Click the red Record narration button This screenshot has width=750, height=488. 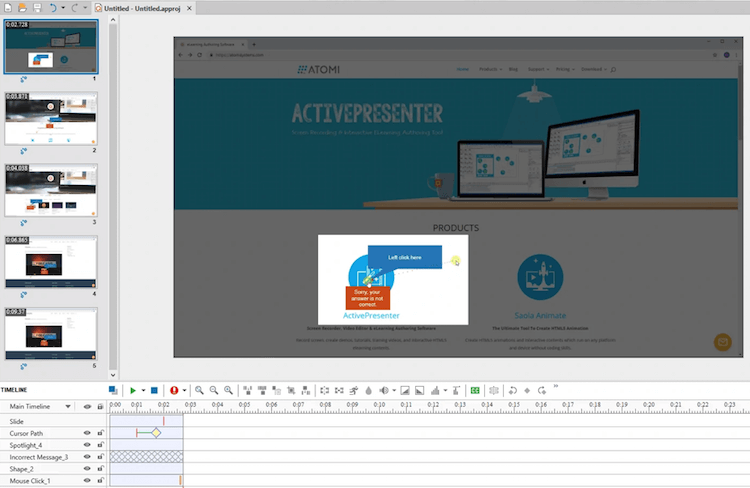tap(174, 390)
